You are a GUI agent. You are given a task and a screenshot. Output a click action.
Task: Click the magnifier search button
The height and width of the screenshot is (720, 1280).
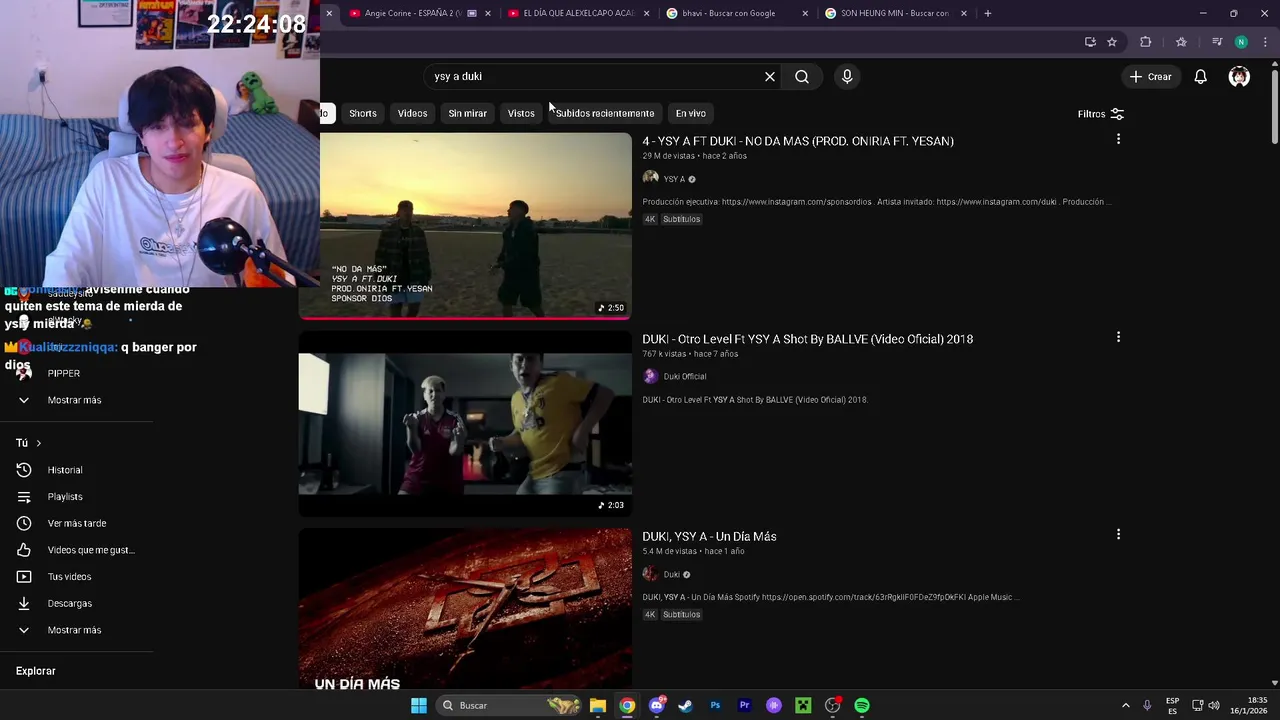click(802, 77)
